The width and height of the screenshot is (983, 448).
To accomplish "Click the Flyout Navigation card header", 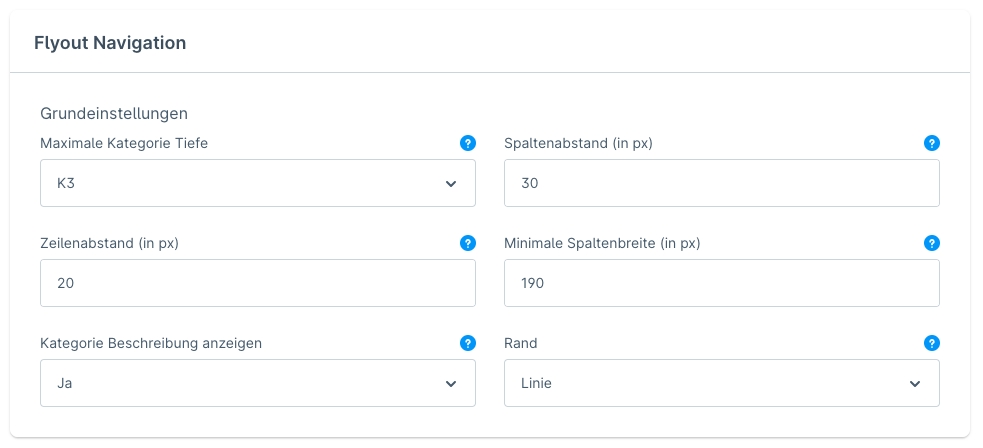I will tap(110, 43).
